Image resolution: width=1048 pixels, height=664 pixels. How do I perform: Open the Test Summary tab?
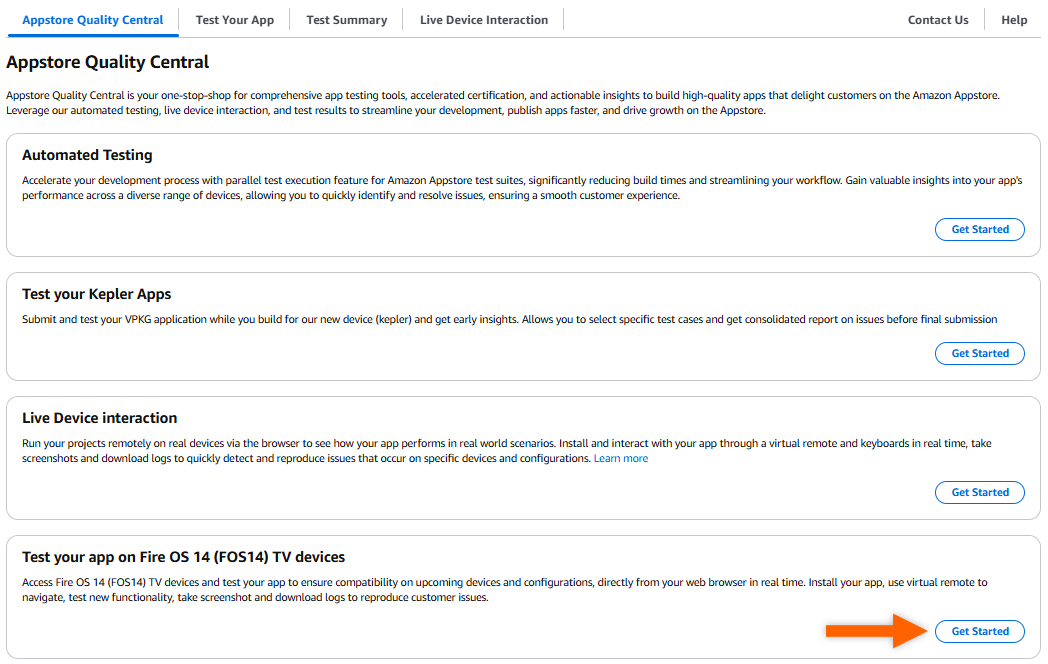tap(346, 19)
